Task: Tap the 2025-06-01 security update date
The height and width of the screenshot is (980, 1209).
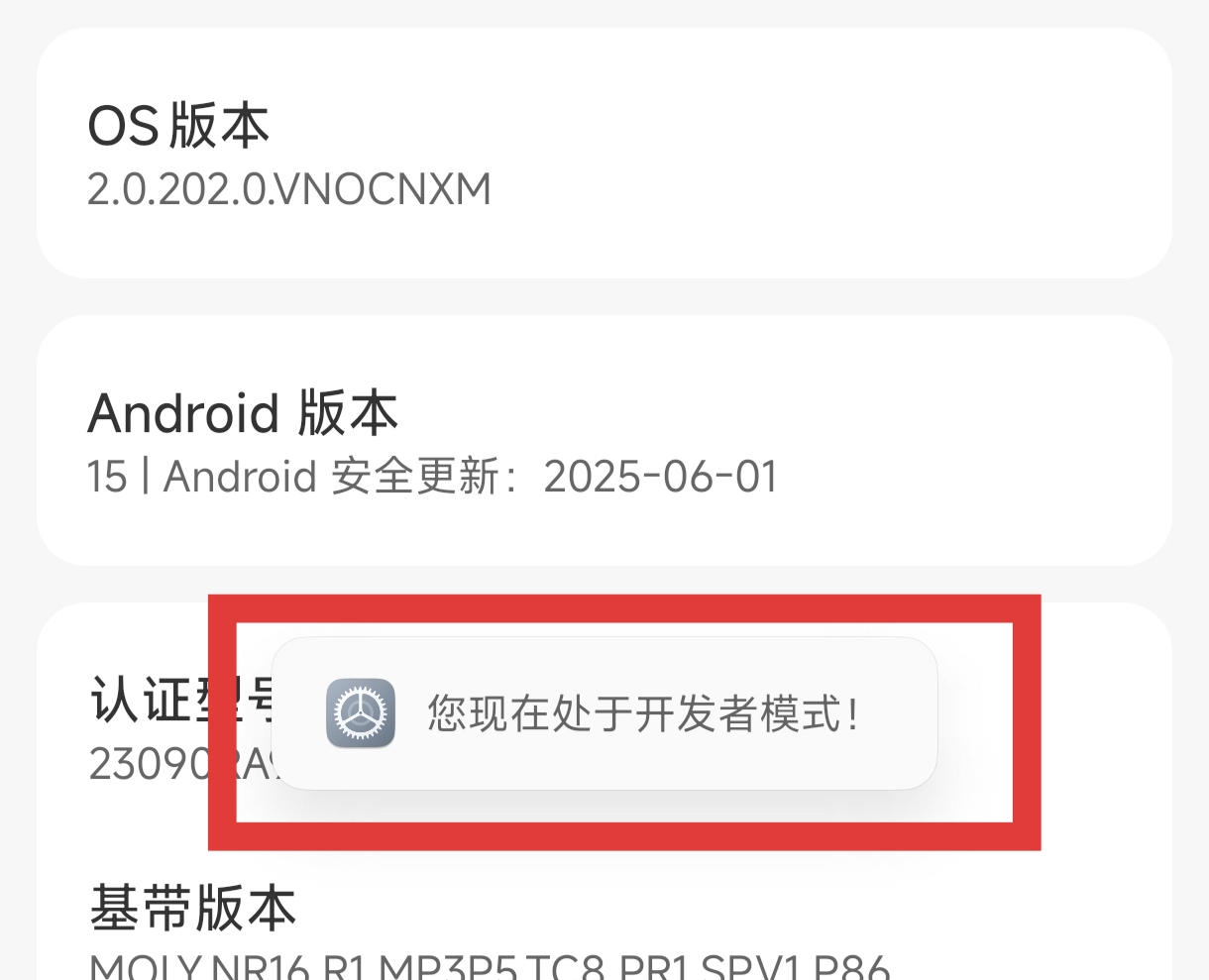Action: click(x=661, y=477)
